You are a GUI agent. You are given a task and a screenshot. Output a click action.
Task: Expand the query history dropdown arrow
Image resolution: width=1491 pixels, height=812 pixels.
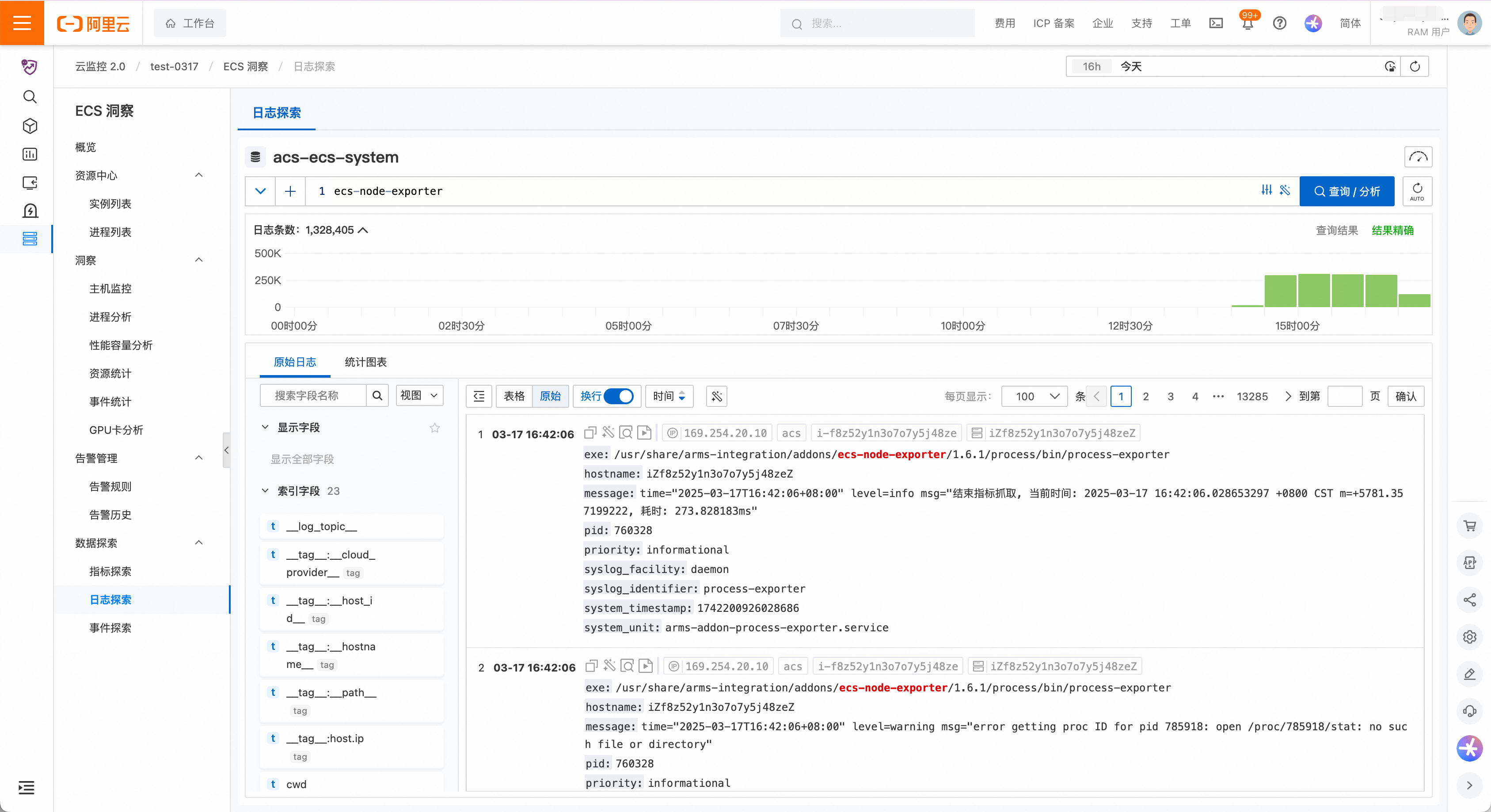coord(260,191)
